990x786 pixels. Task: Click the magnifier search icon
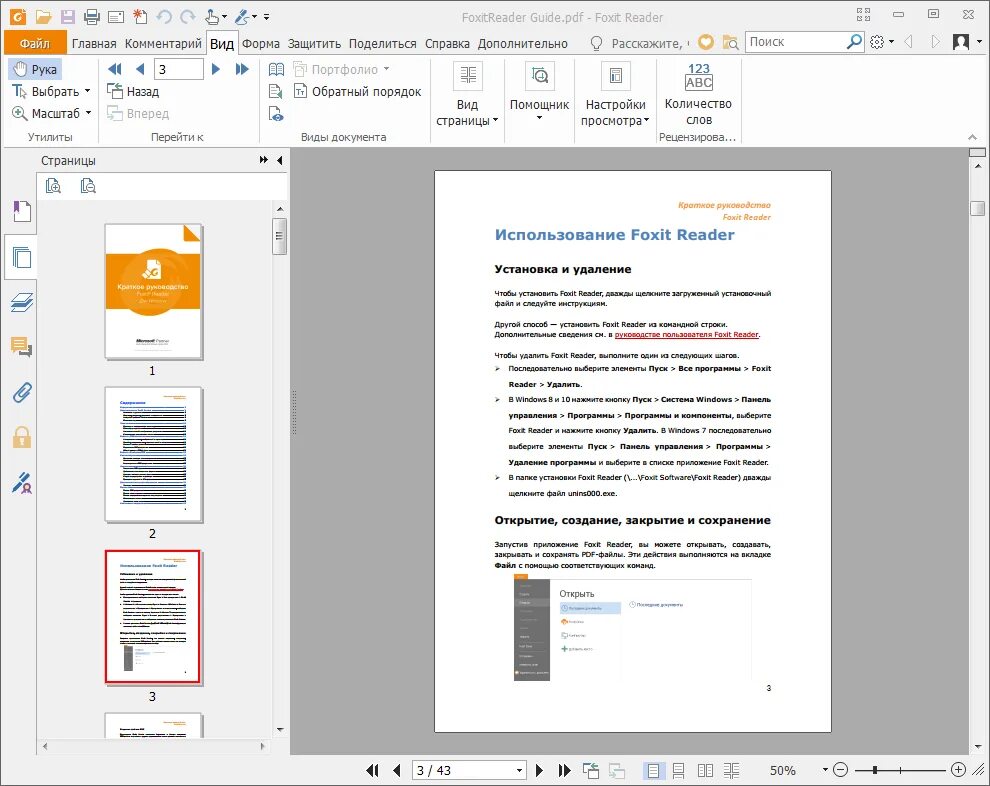[854, 42]
